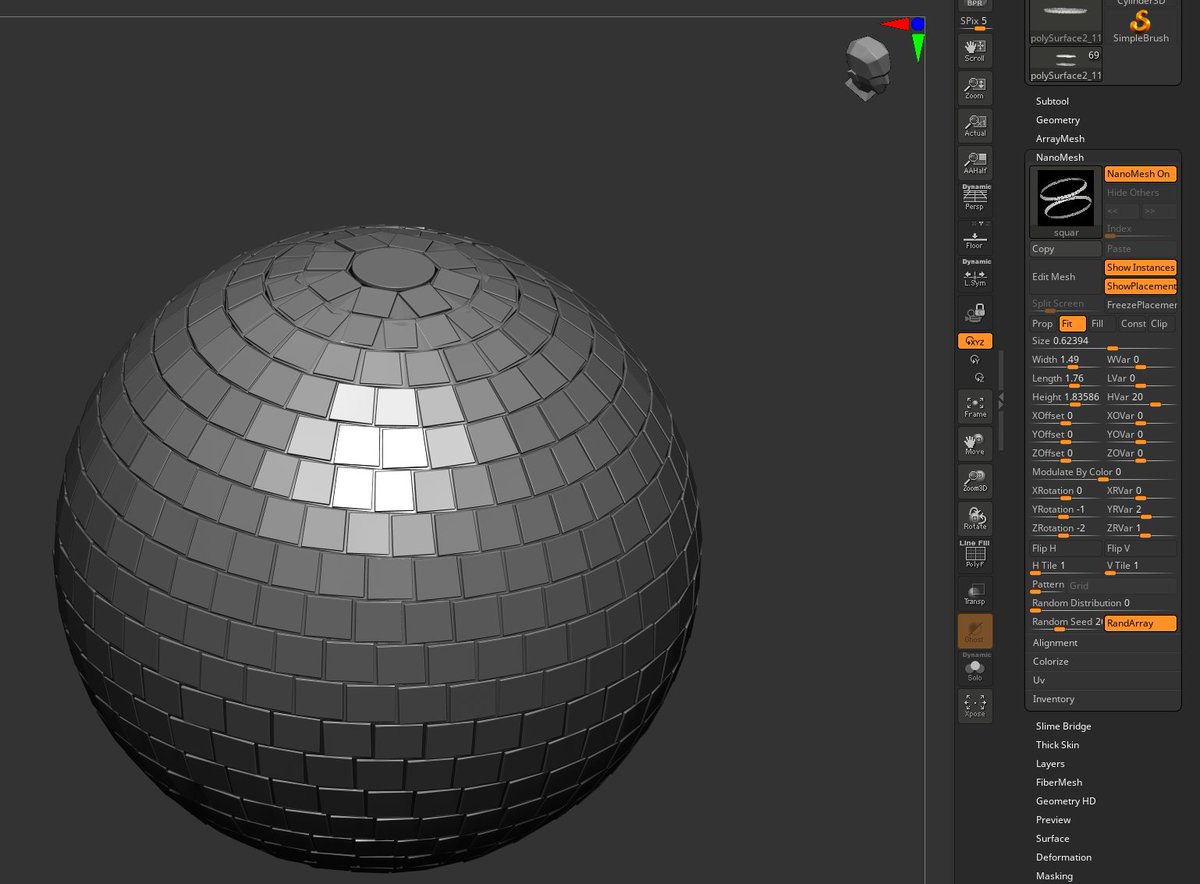The width and height of the screenshot is (1200, 884).
Task: Expand the Colorize sub-section
Action: tap(1050, 662)
